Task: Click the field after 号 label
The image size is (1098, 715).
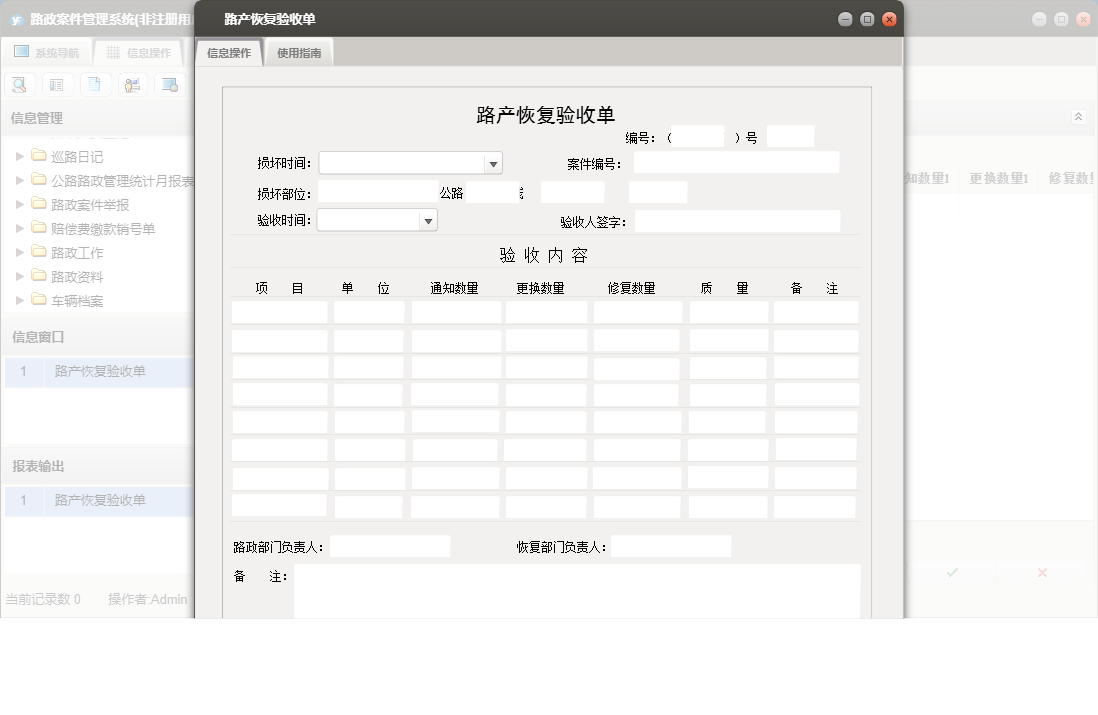Action: [791, 137]
